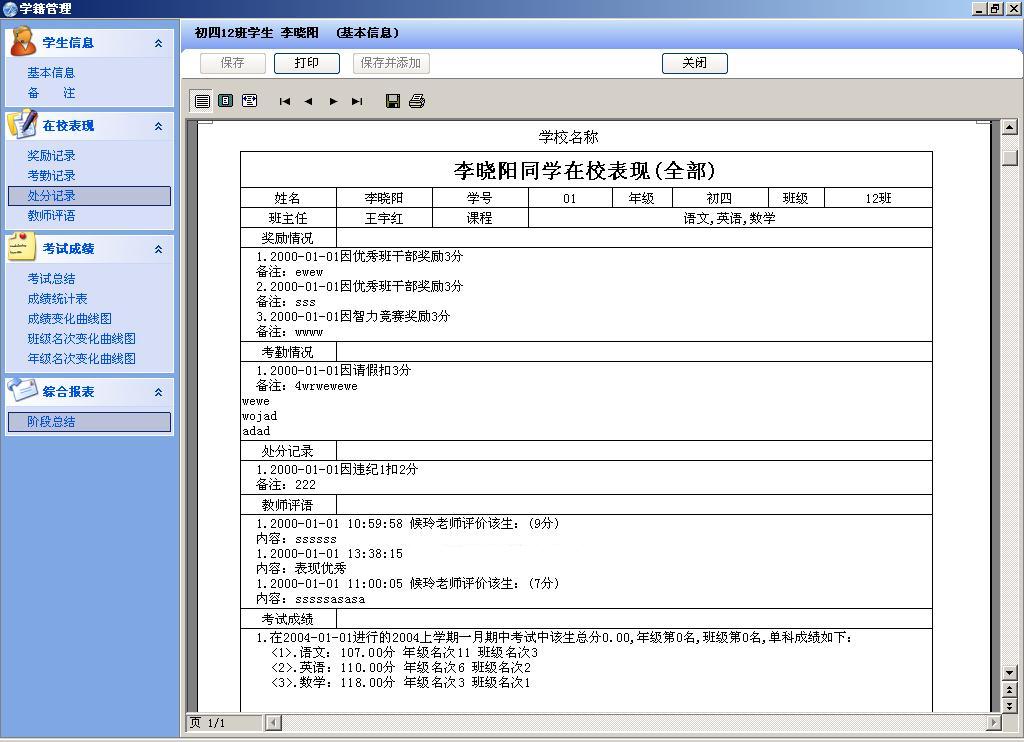
Task: Select the single page view icon
Action: pyautogui.click(x=202, y=101)
